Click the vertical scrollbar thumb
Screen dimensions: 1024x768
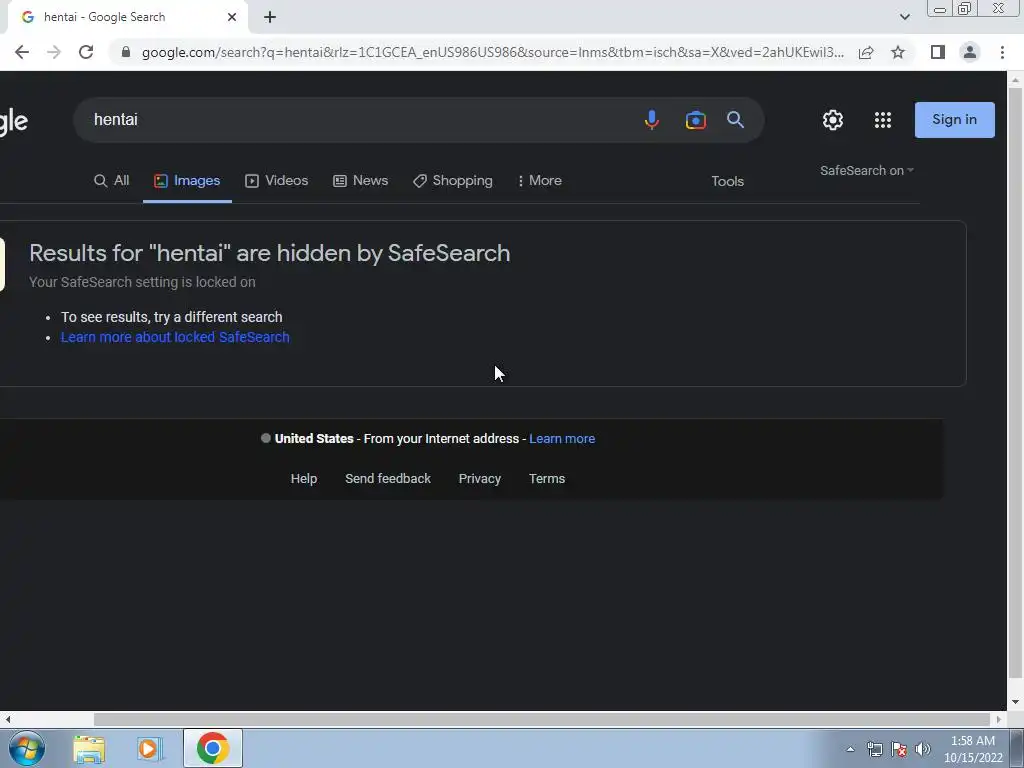tap(1015, 382)
